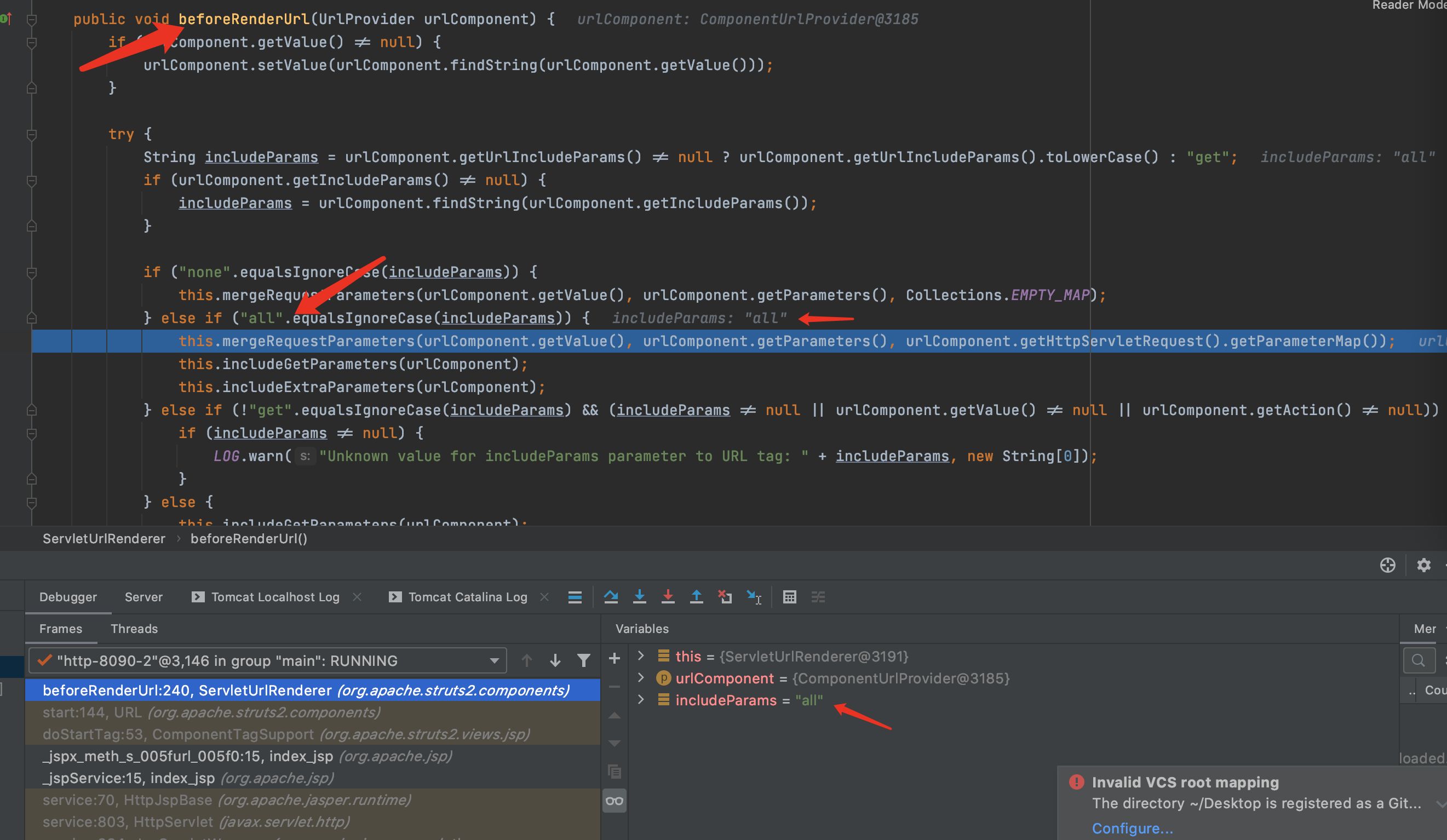Expand the includeParams variable node
The height and width of the screenshot is (840, 1447).
tap(641, 700)
